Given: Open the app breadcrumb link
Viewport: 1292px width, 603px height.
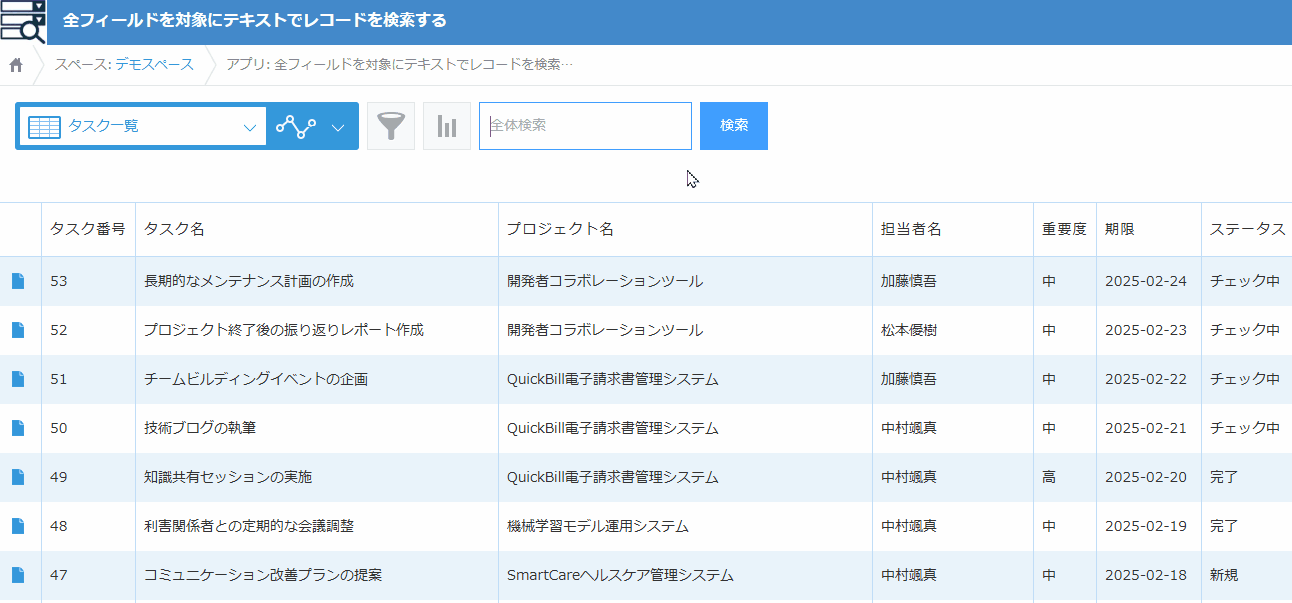Looking at the screenshot, I should 400,65.
